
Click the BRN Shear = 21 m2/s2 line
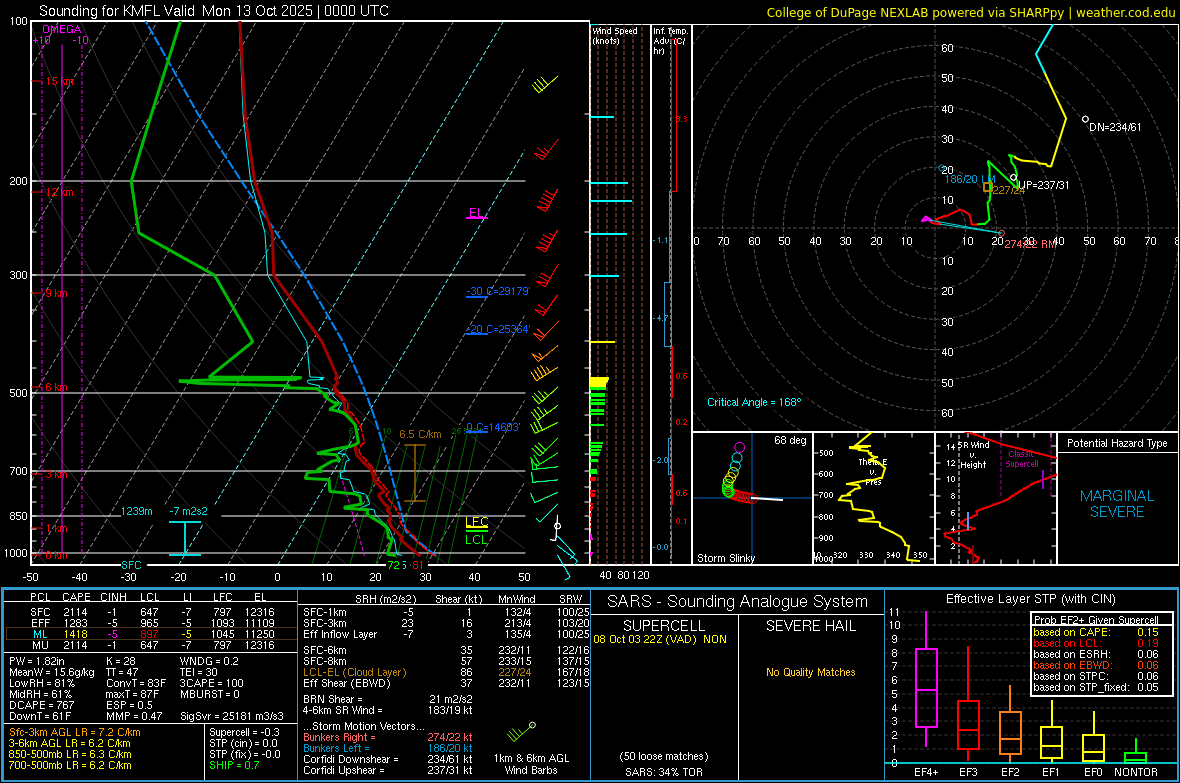click(x=388, y=699)
